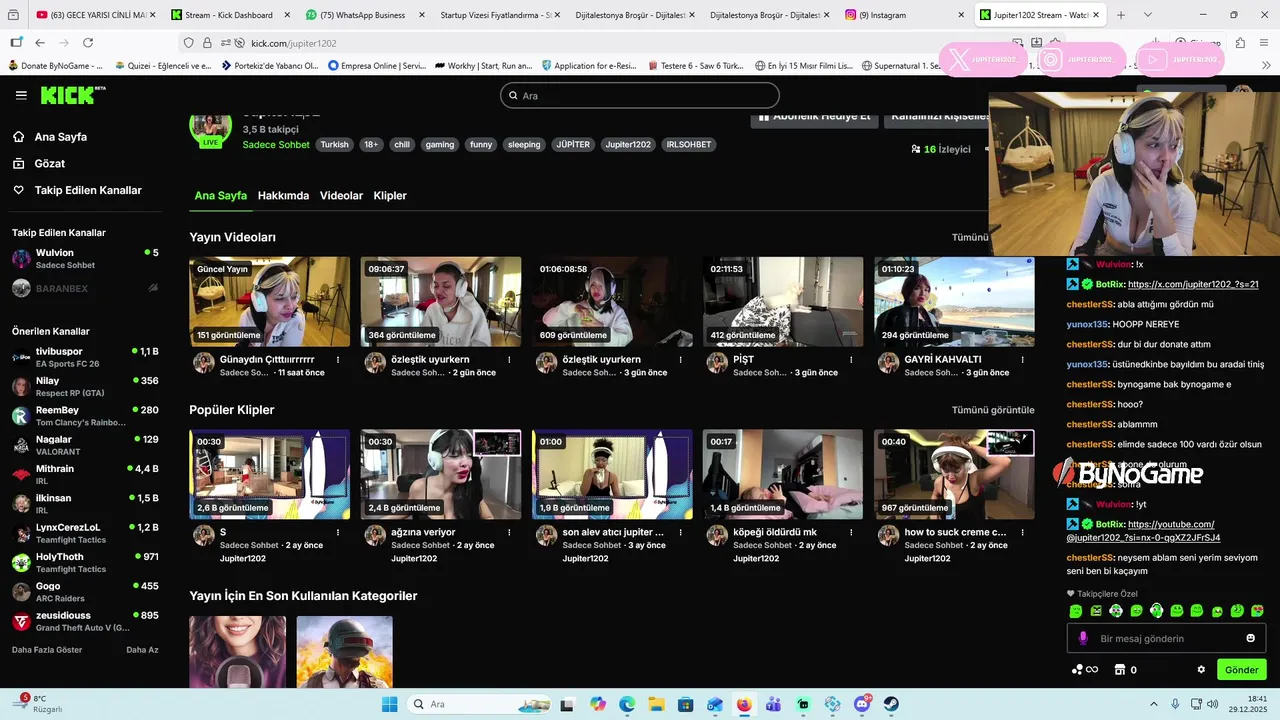Click Abonelik Hediye Et button
The image size is (1280, 720).
pos(814,116)
